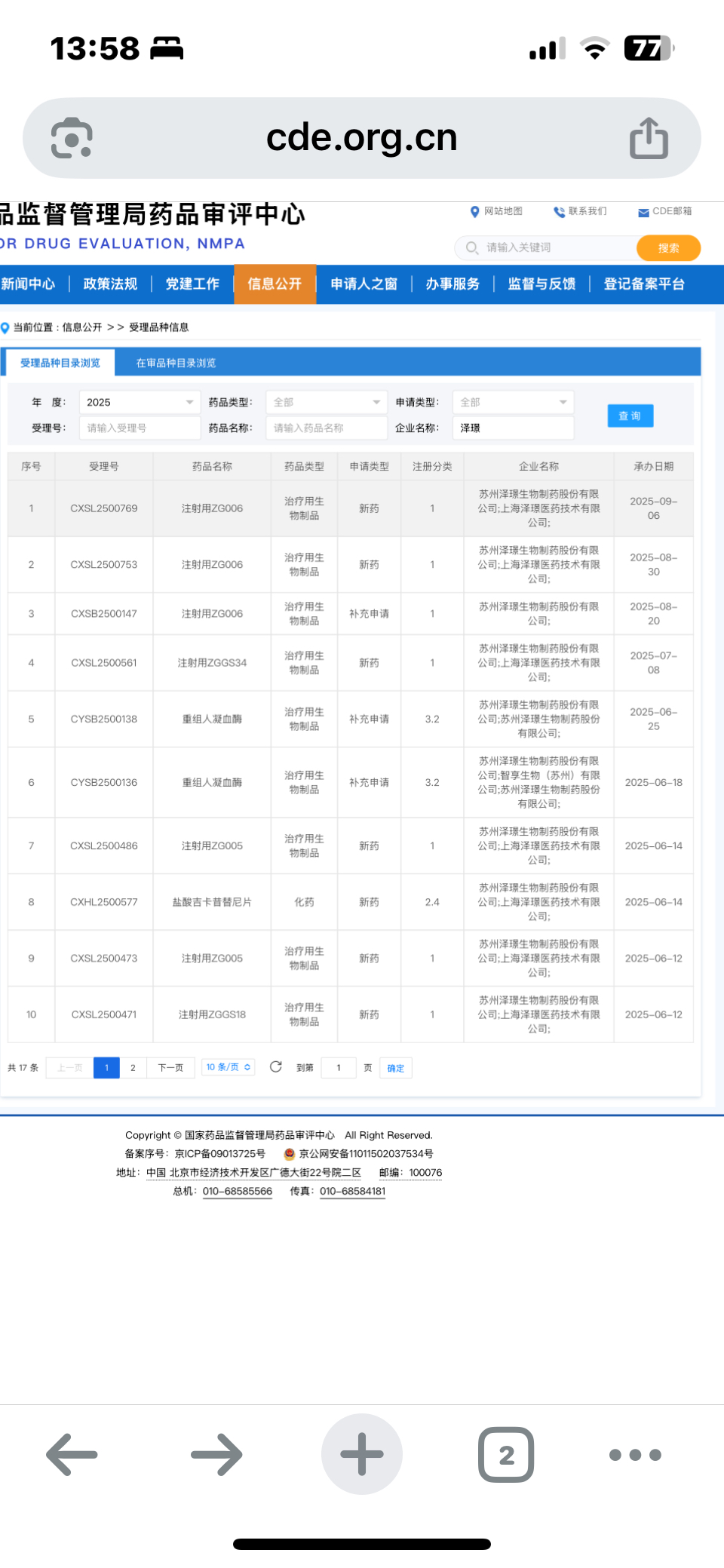Click 化药 drug type cell
The width and height of the screenshot is (724, 1568).
305,901
